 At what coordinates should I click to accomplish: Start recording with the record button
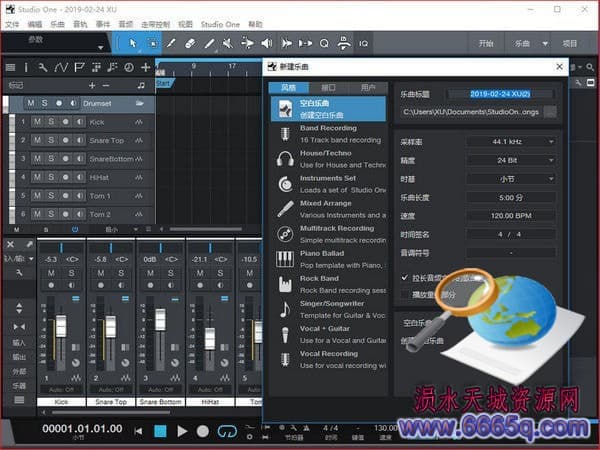point(203,431)
